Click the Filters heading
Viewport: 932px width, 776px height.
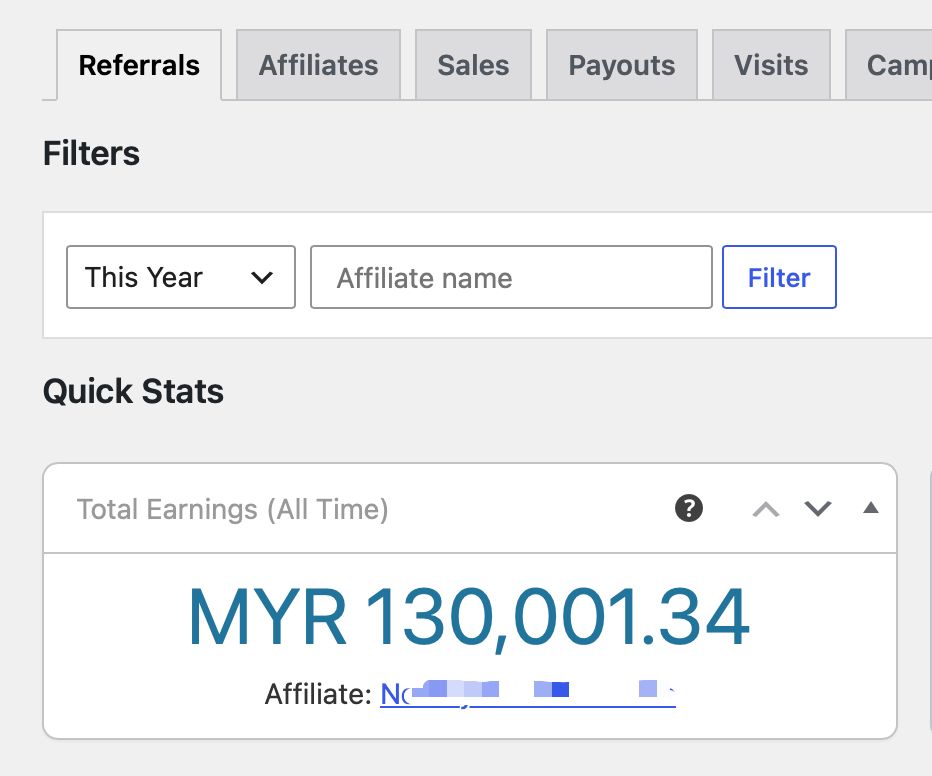click(x=92, y=153)
